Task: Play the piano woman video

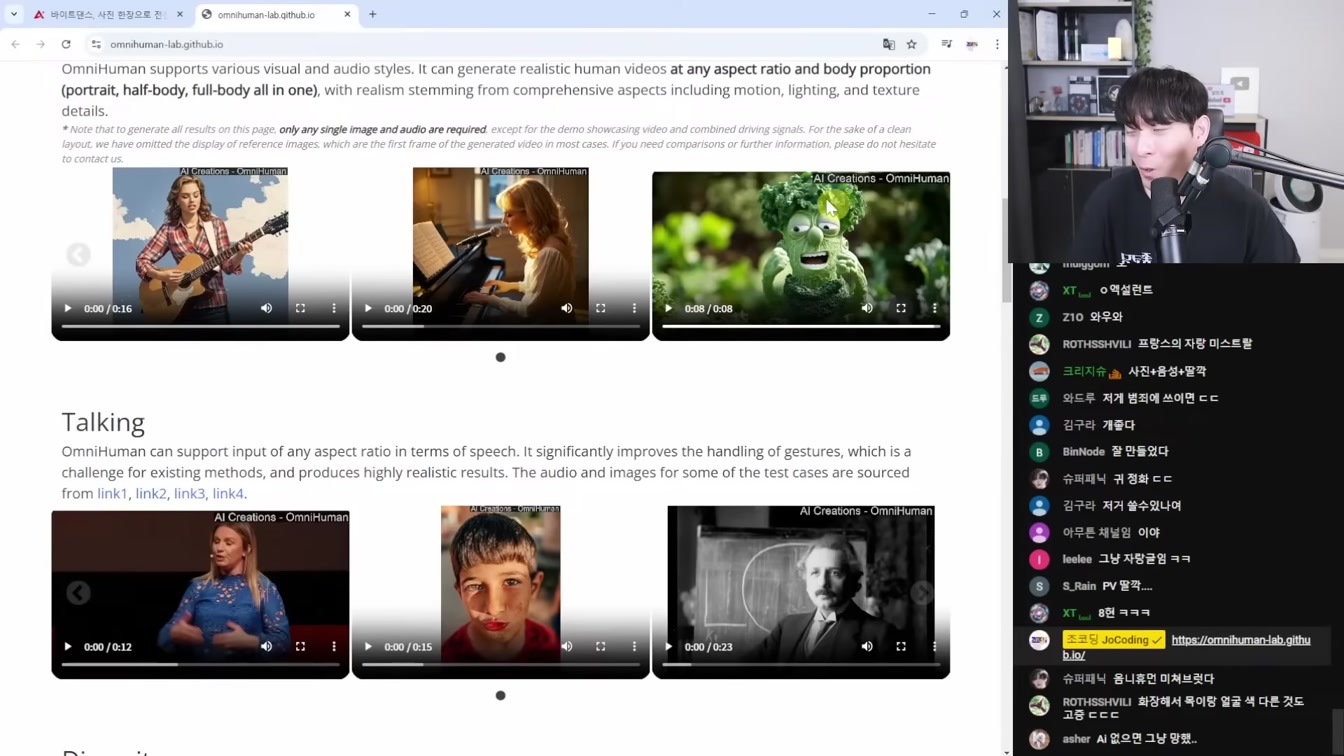Action: pos(368,308)
